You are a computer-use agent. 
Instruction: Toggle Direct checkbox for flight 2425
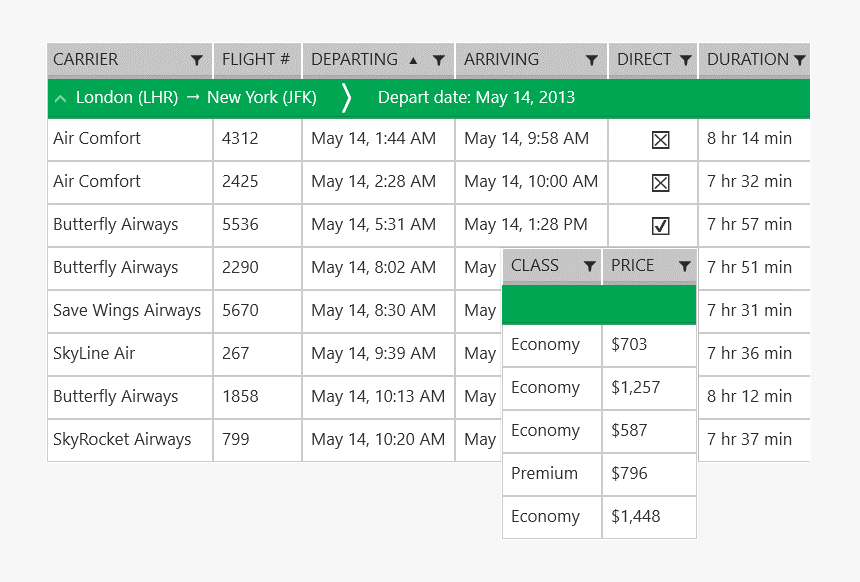tap(660, 183)
